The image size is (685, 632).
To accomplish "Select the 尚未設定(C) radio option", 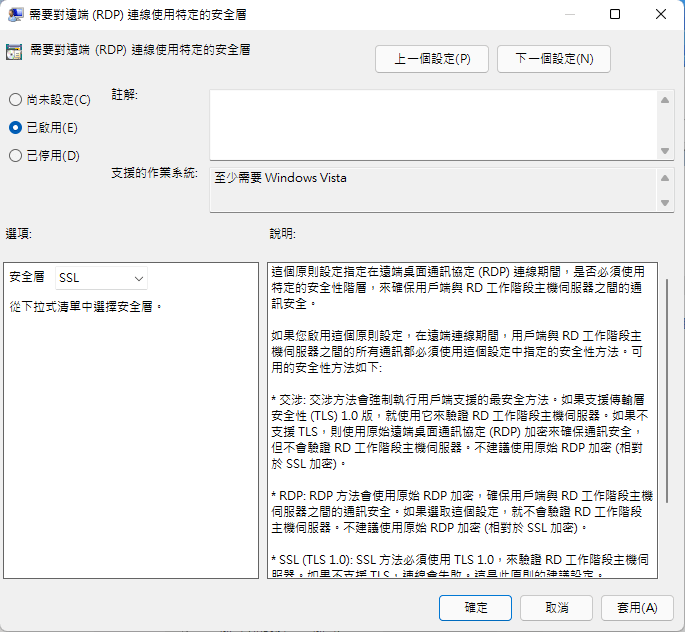I will (15, 100).
